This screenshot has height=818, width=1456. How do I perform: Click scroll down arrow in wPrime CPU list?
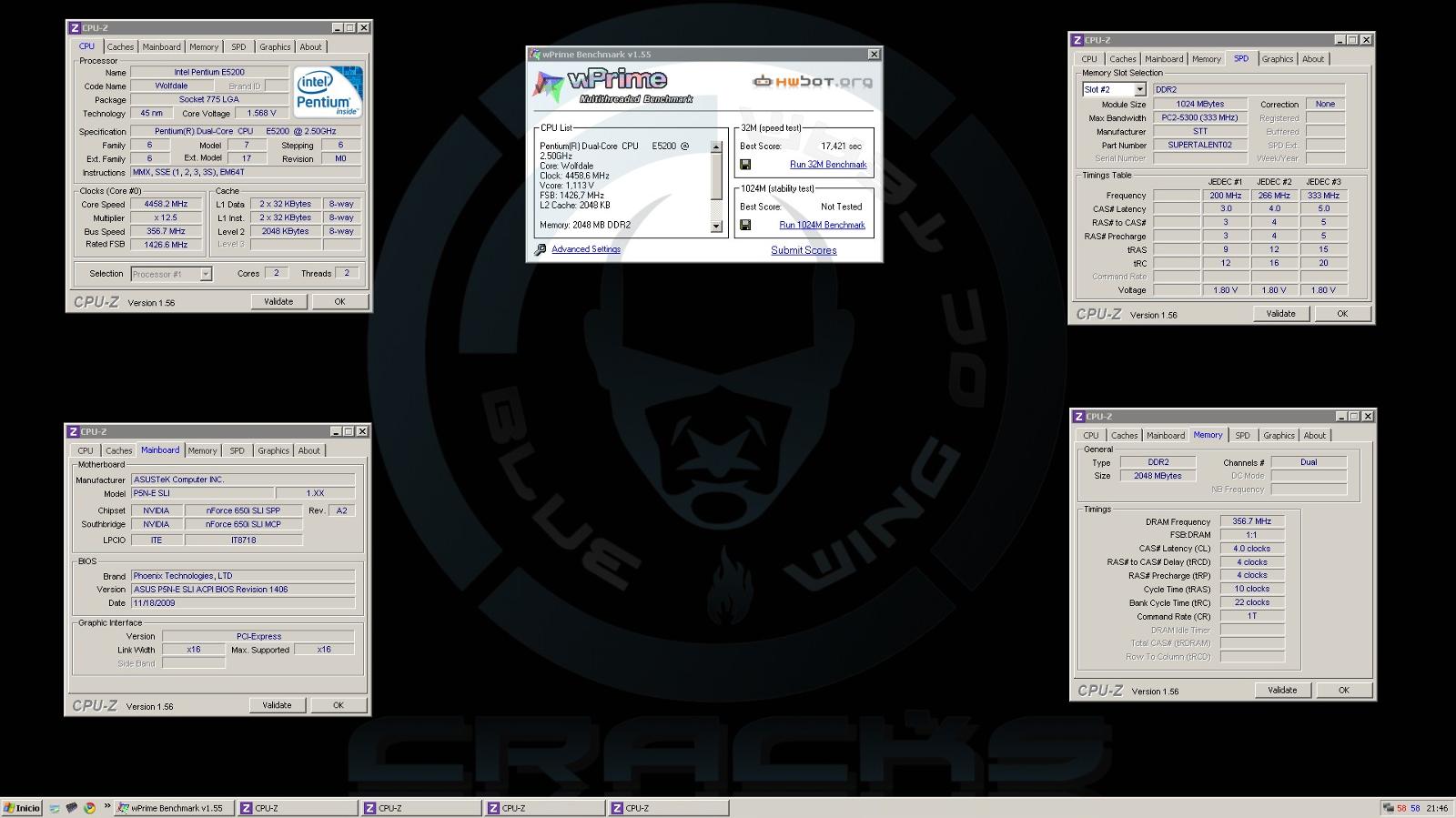click(x=716, y=227)
